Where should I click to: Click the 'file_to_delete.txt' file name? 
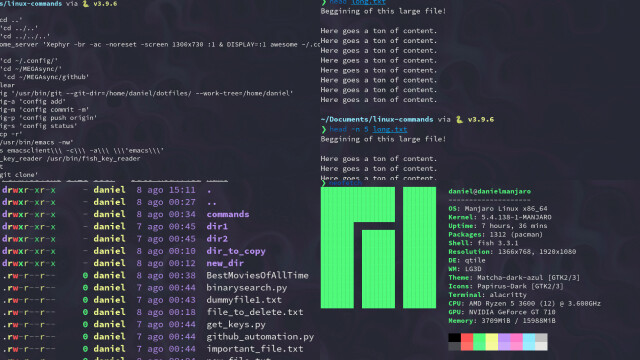click(x=255, y=312)
